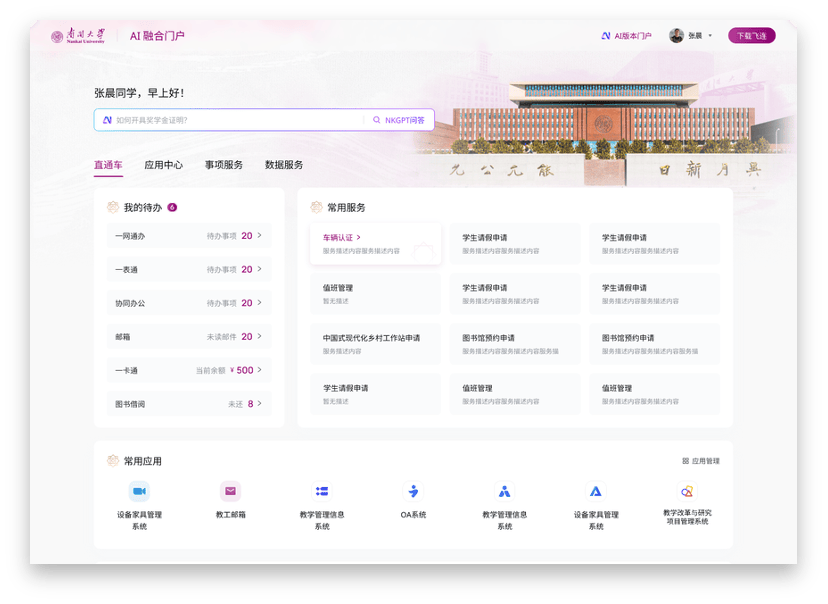This screenshot has height=604, width=828.
Task: Click the NKGPT问答 search button
Action: coord(399,120)
